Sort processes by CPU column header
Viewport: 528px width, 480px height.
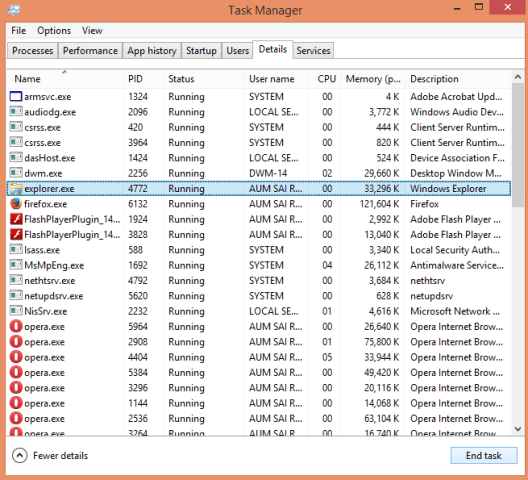pyautogui.click(x=325, y=79)
